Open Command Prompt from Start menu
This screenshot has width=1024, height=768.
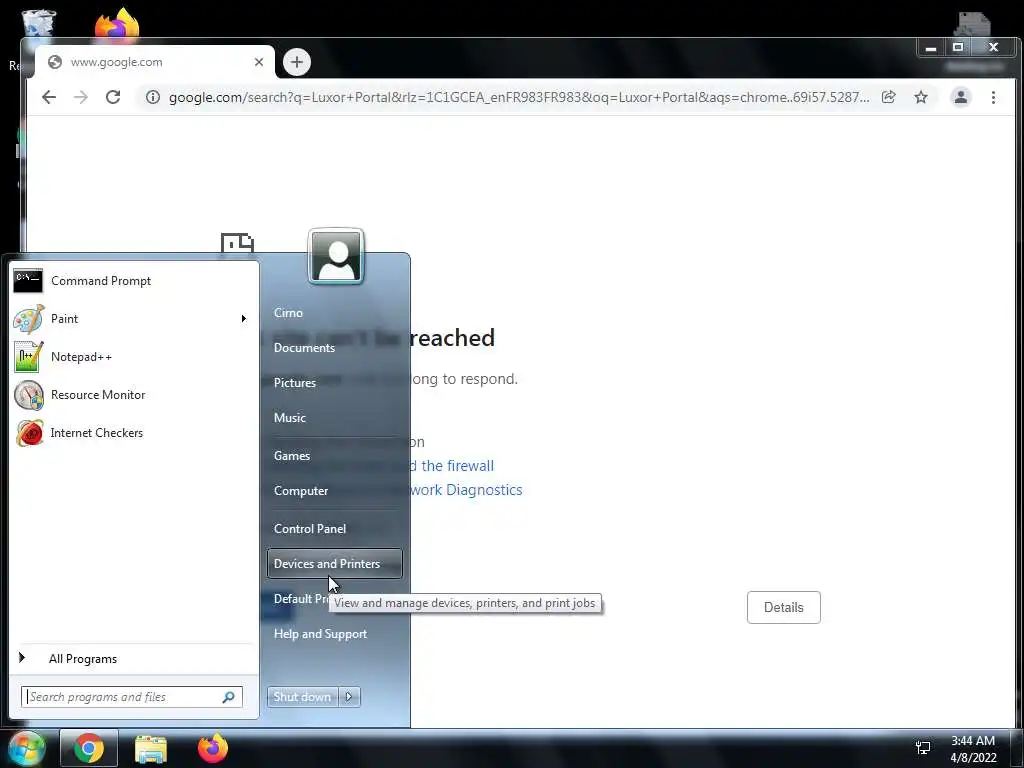tap(133, 281)
